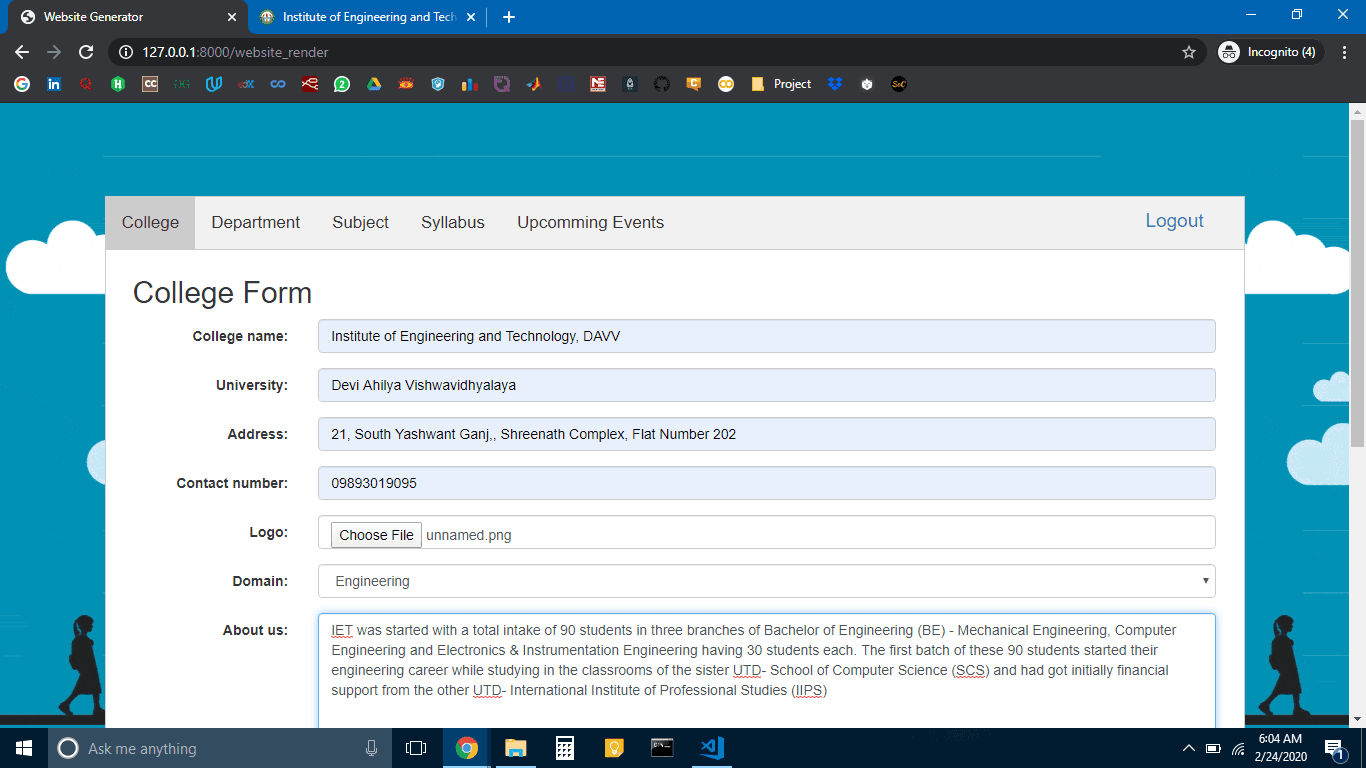Open a new browser tab
The image size is (1366, 768).
click(x=509, y=17)
